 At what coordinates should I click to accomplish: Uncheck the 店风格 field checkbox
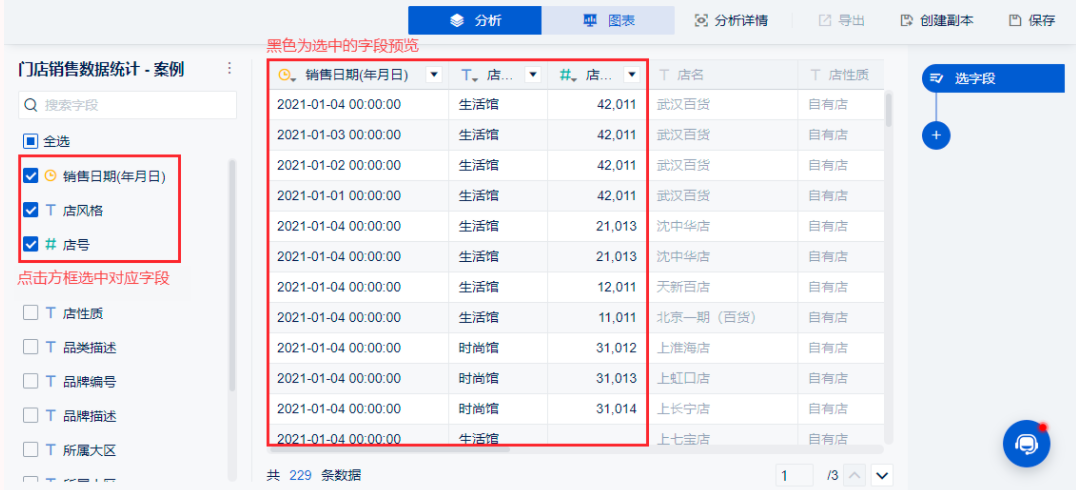[x=30, y=210]
